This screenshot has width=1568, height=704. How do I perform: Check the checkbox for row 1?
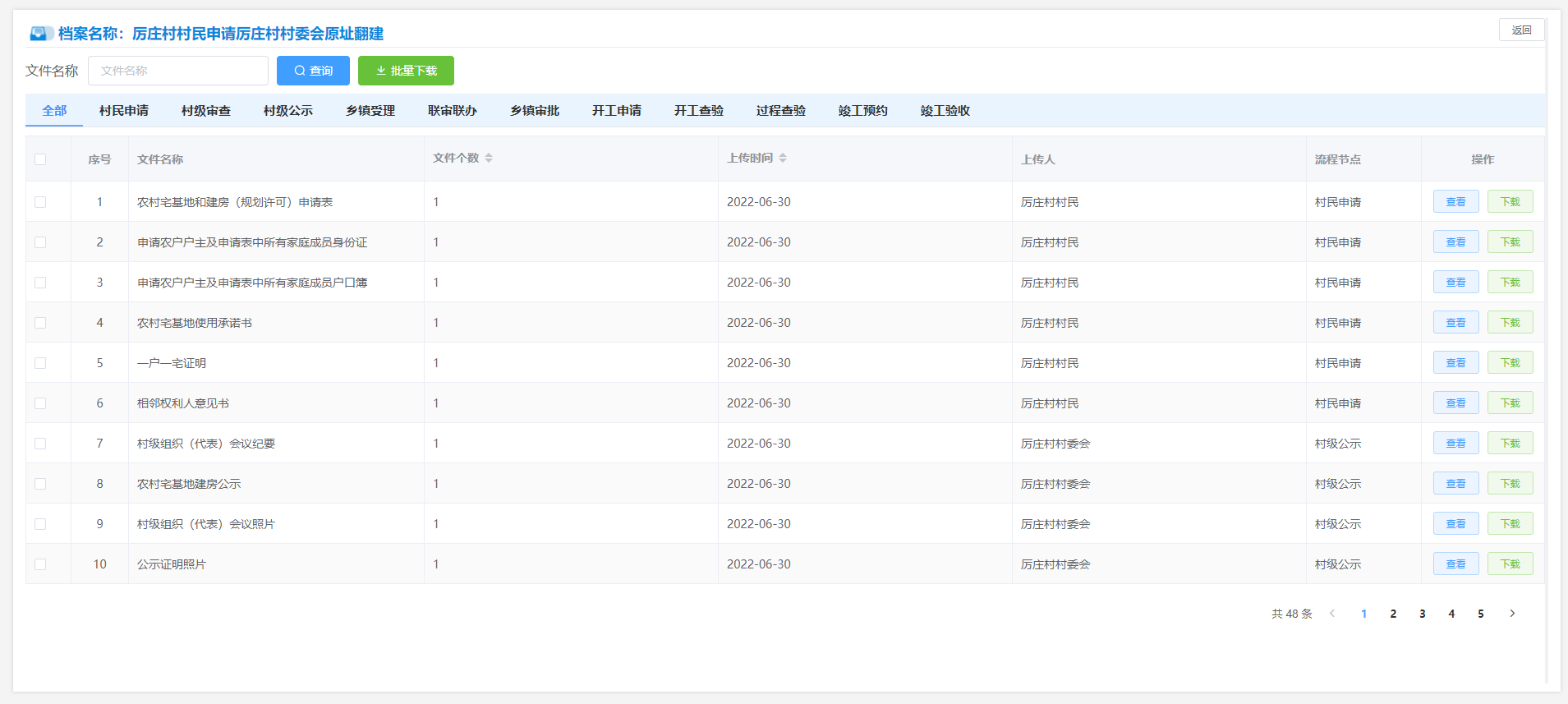coord(40,202)
